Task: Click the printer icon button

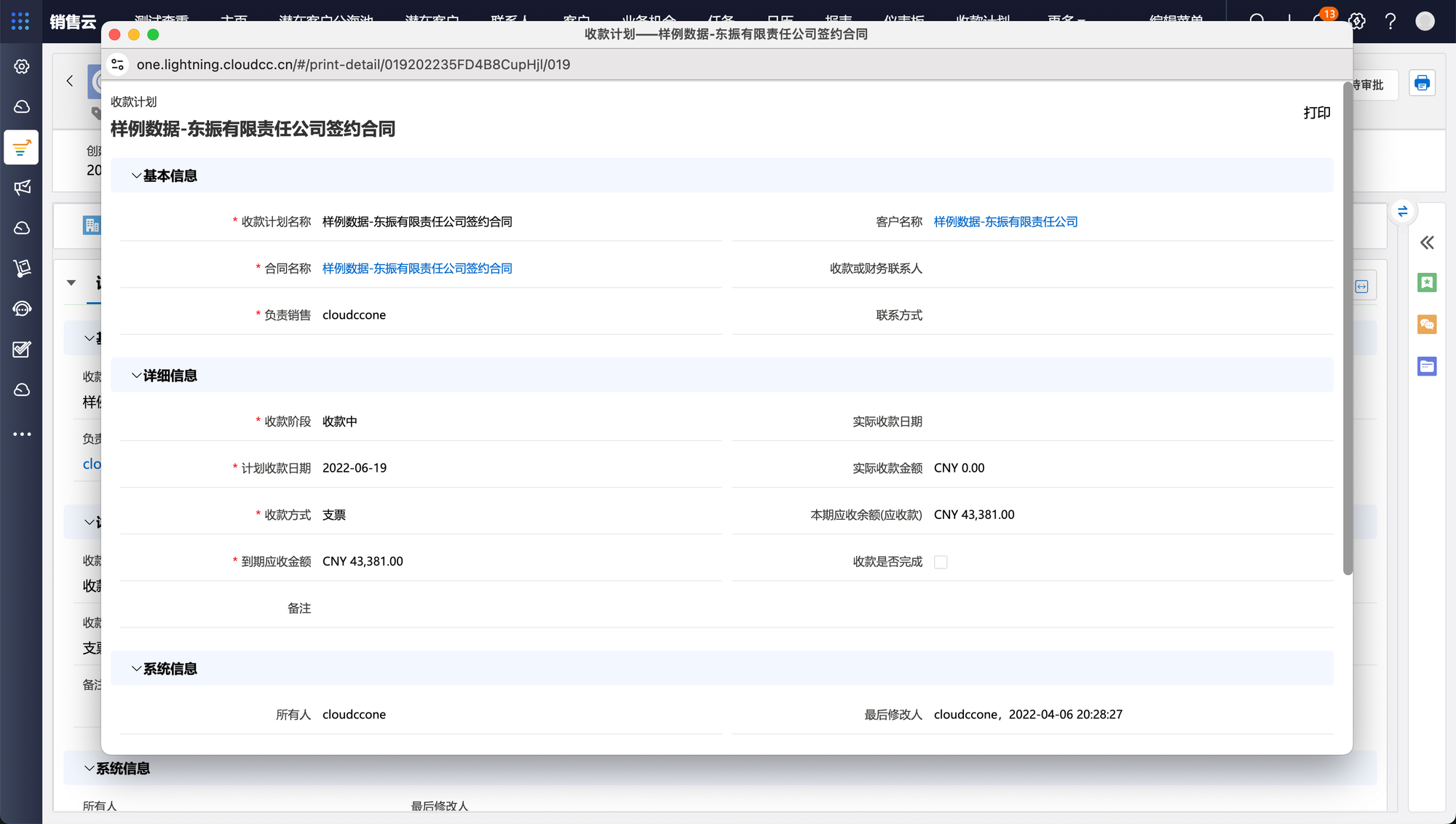Action: (x=1422, y=84)
